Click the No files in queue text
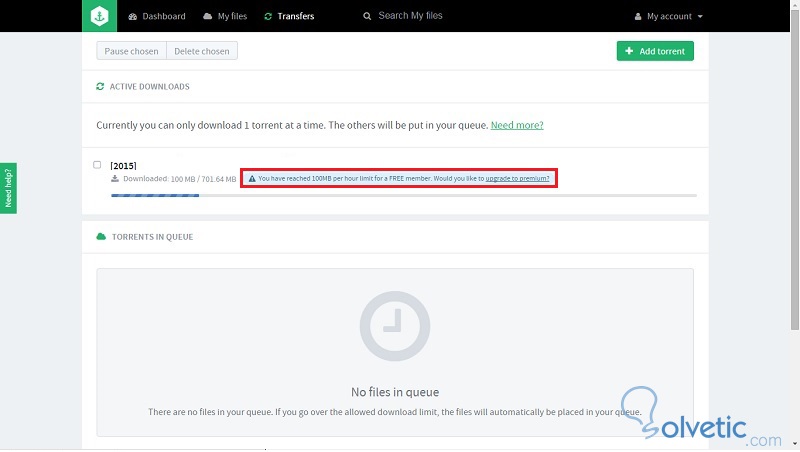The height and width of the screenshot is (452, 800). 395,392
